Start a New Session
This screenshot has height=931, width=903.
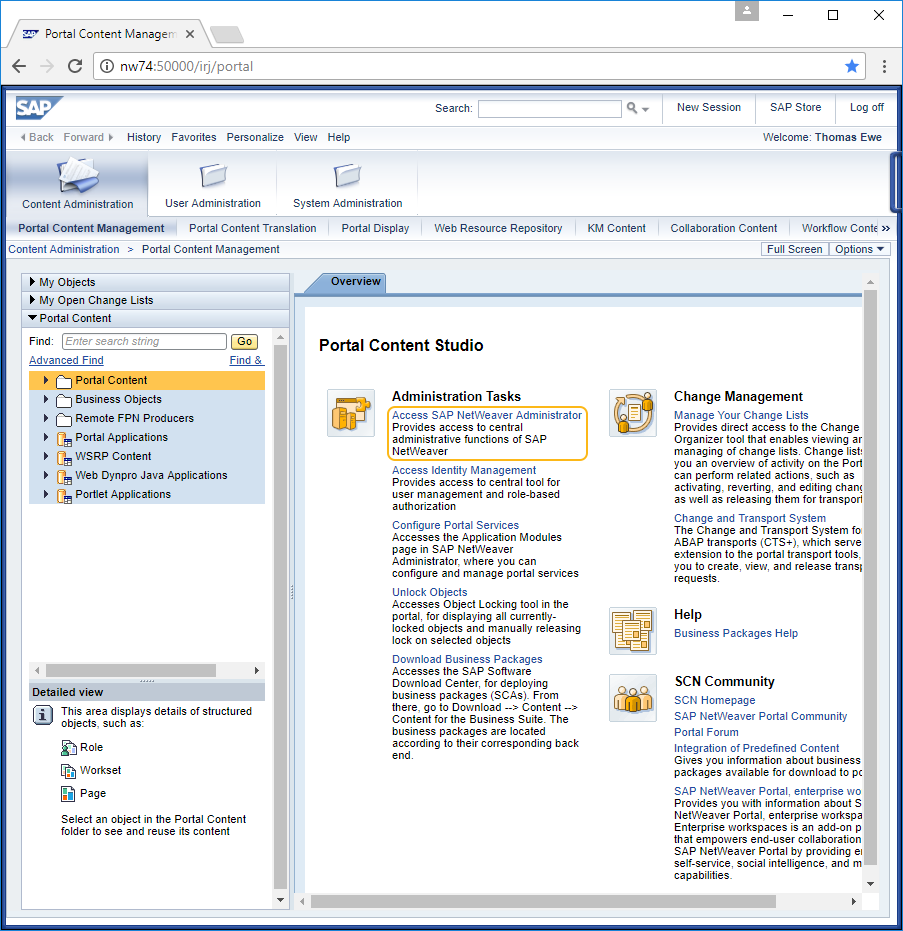709,107
